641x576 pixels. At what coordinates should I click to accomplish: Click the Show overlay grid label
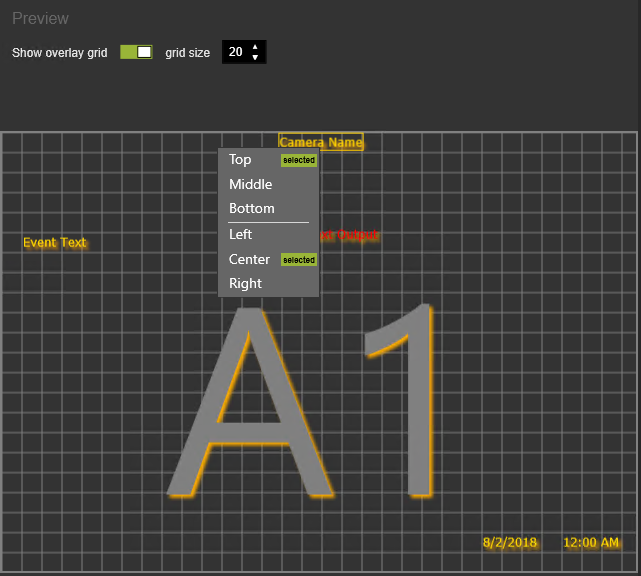click(x=59, y=53)
